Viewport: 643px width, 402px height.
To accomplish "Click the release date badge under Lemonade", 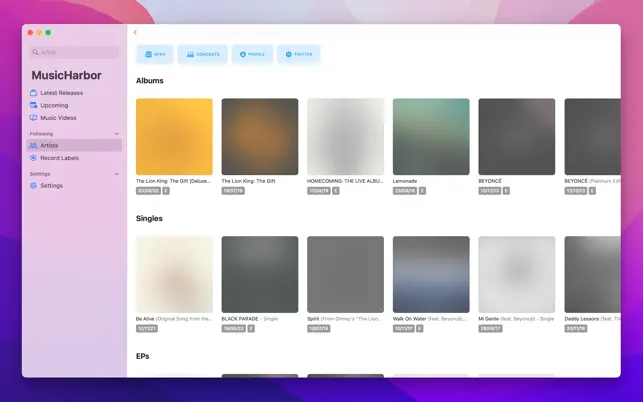I will click(405, 191).
